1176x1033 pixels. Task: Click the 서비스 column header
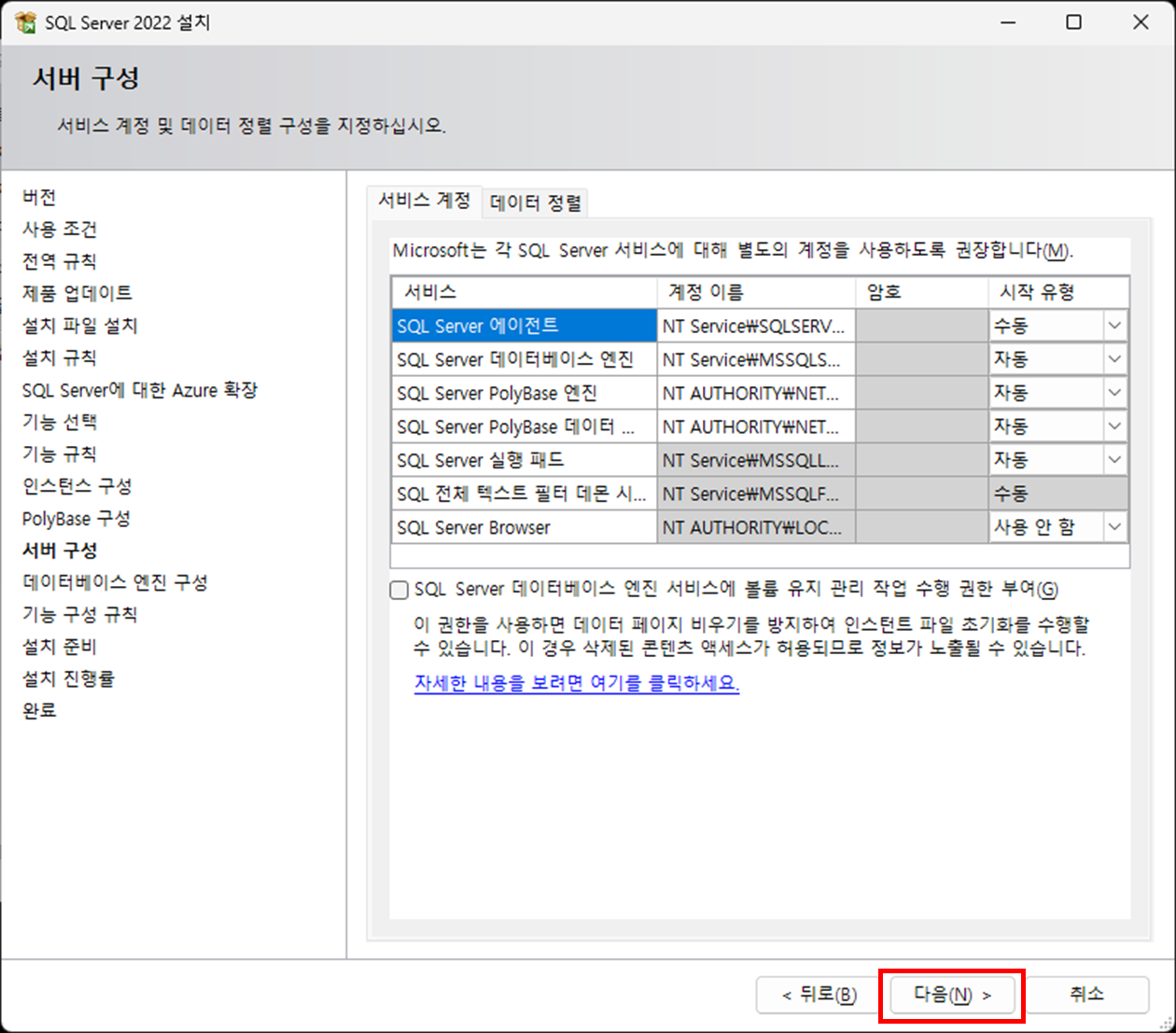(525, 292)
